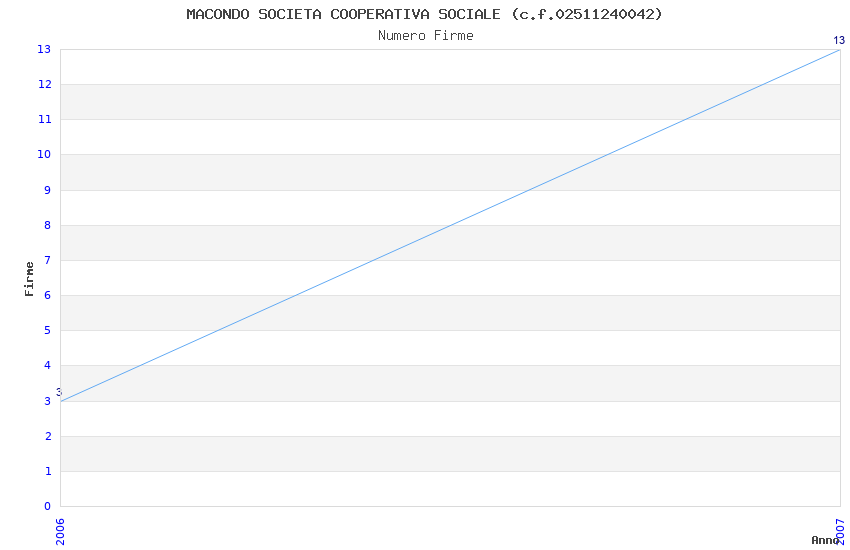
Task: Click the chart title MACONDO SOCIETA COOPERATIVA SOCIALE
Action: (x=424, y=14)
